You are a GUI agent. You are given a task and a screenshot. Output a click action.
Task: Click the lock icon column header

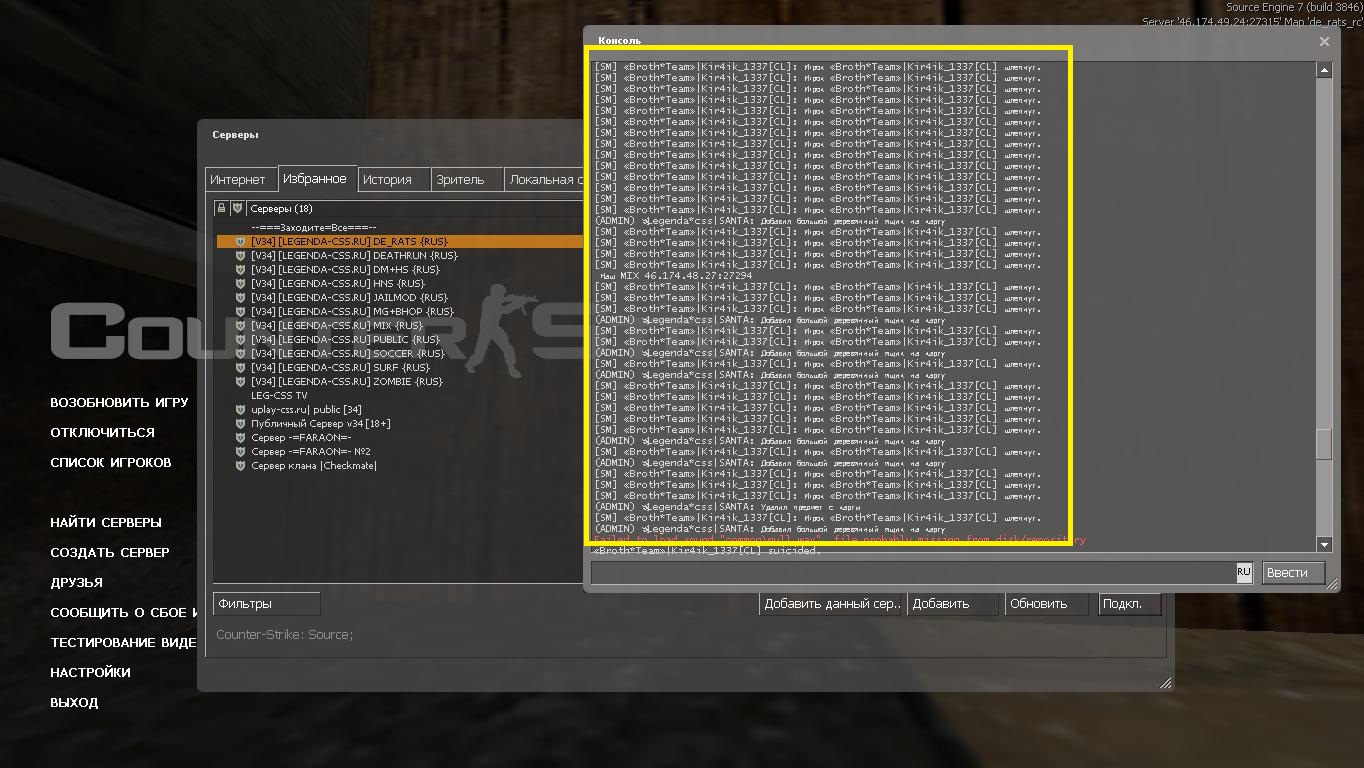[x=222, y=208]
